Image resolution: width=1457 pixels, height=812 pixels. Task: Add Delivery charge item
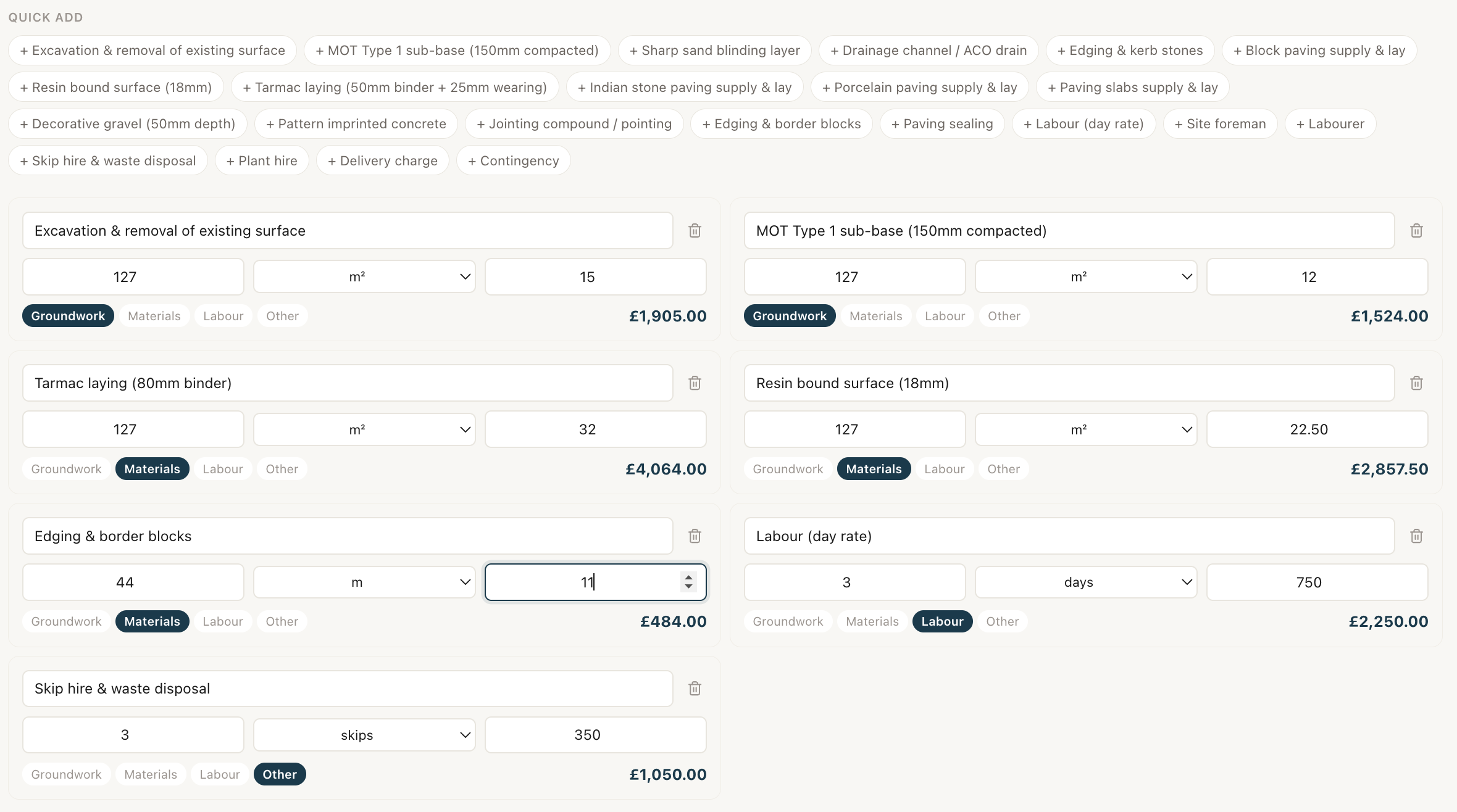pyautogui.click(x=383, y=161)
